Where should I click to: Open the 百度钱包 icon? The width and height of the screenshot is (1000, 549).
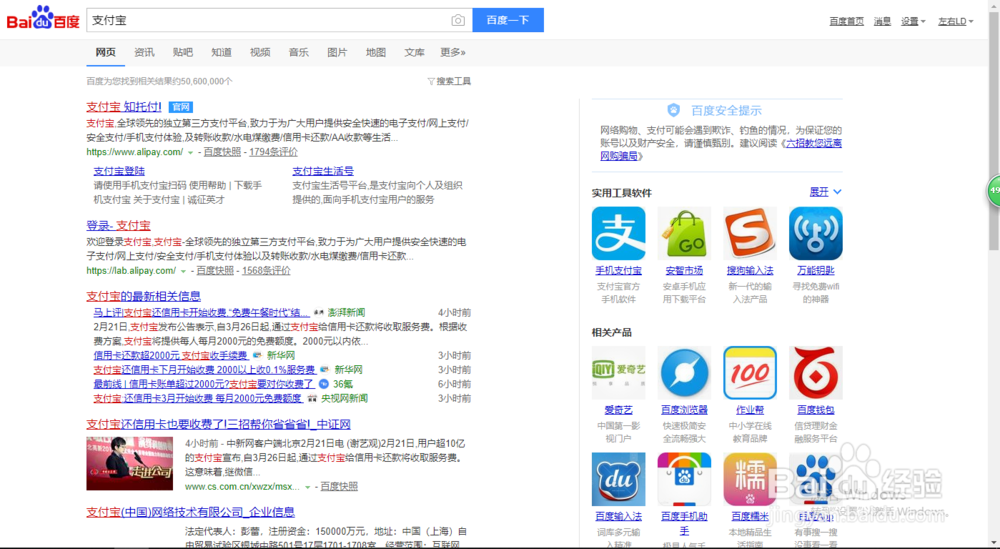(815, 373)
